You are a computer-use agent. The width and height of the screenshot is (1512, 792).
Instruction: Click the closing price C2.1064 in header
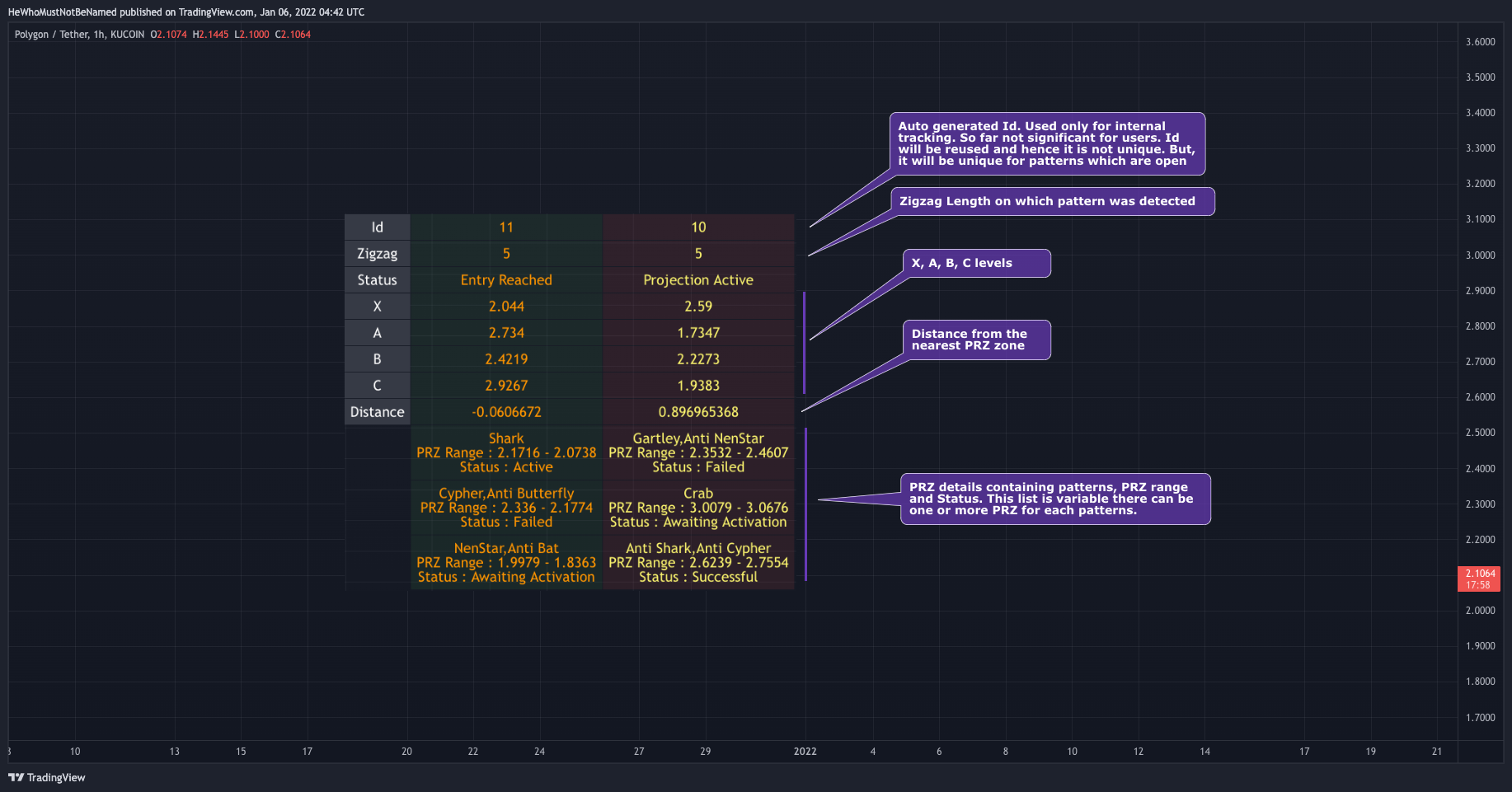point(293,35)
